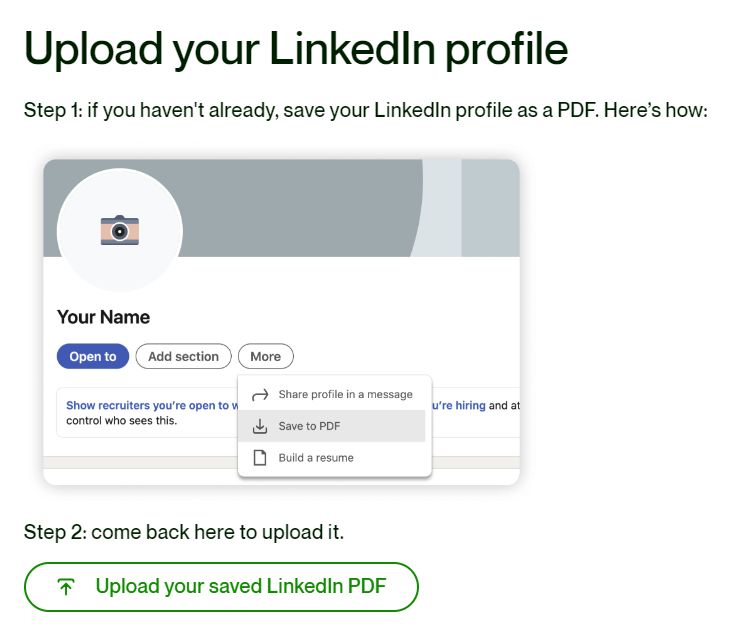
Task: Click the document icon beside Build a resume
Action: (260, 458)
